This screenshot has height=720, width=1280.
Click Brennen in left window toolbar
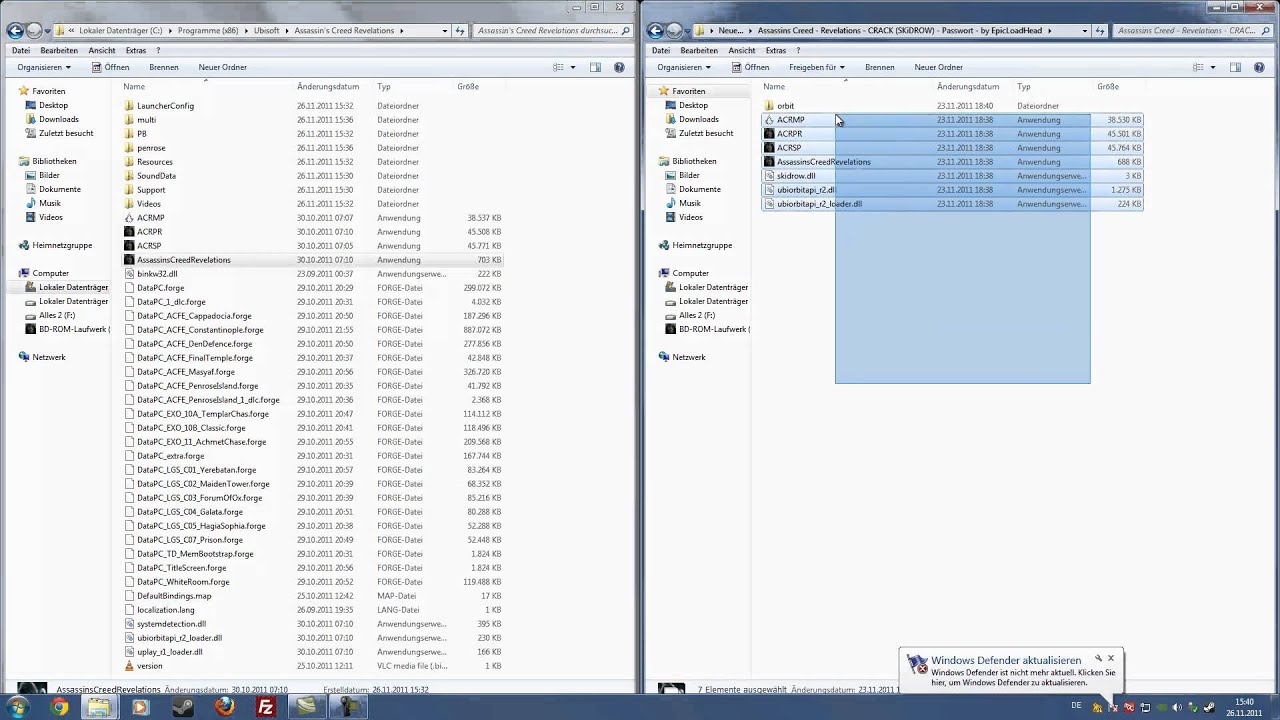click(164, 67)
